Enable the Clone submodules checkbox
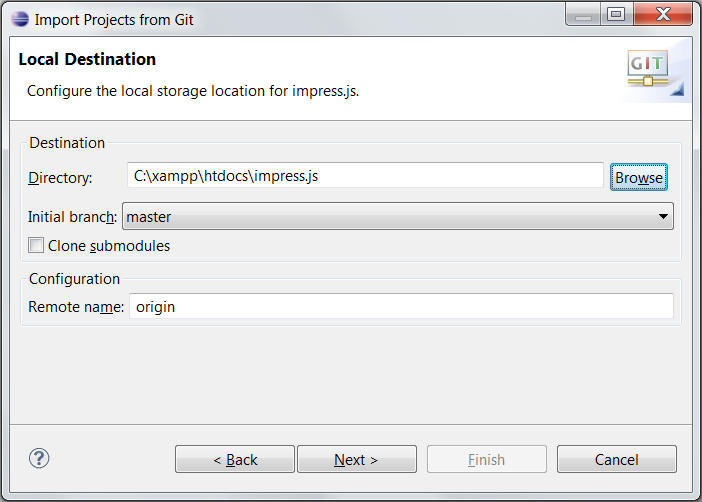 [x=36, y=245]
